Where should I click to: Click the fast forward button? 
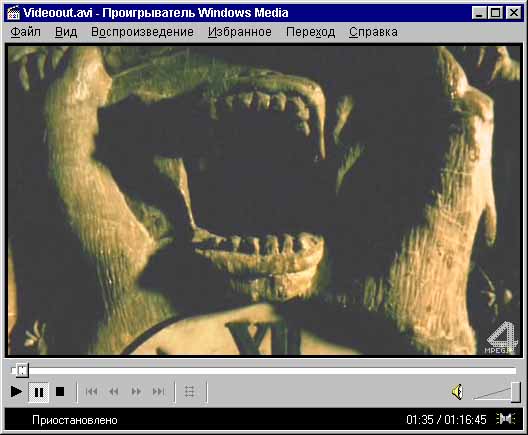pos(136,392)
